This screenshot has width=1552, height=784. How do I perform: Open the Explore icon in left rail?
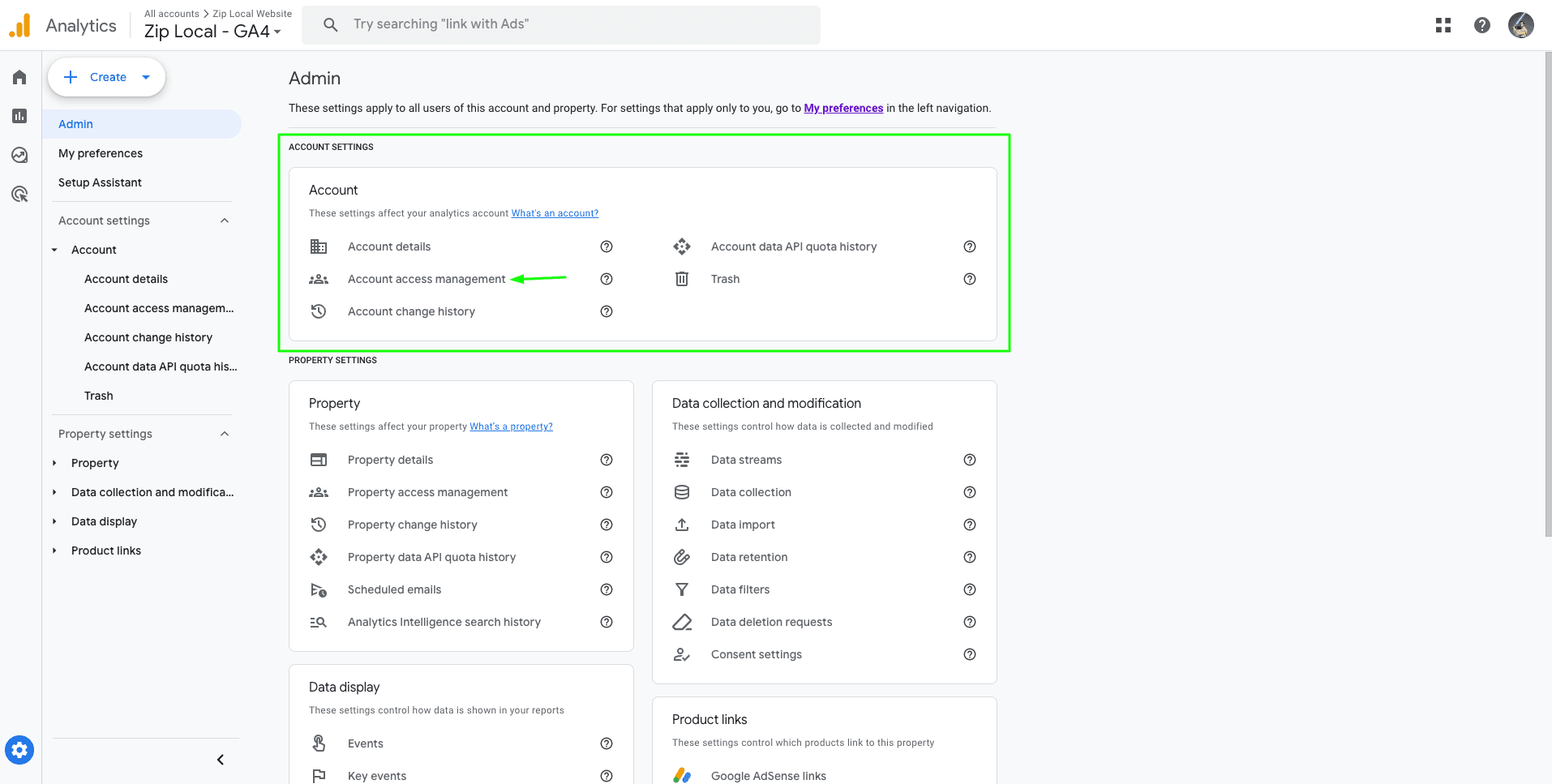click(x=19, y=155)
